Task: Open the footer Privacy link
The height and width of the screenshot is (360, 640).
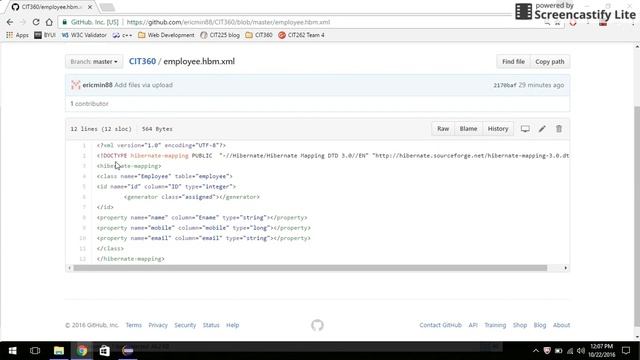Action: 158,325
